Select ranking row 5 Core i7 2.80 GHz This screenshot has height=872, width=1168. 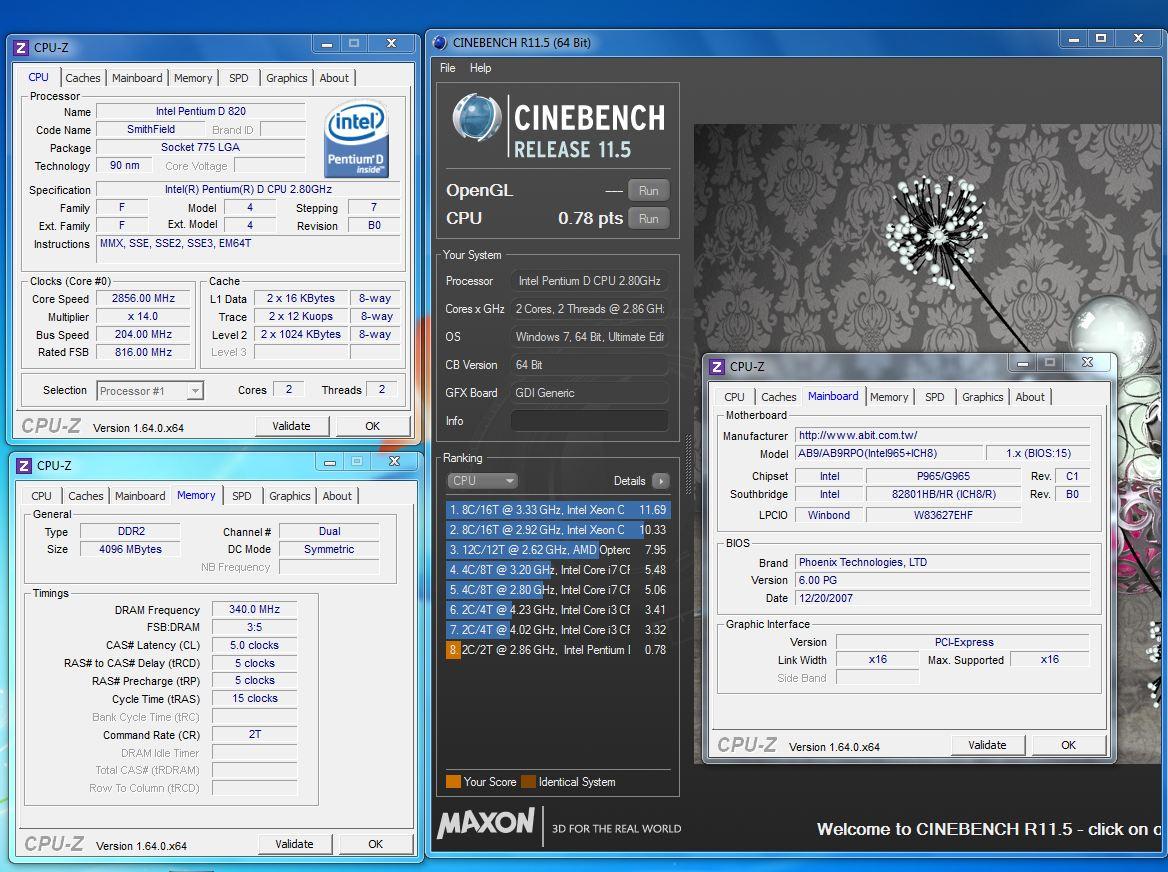[558, 590]
